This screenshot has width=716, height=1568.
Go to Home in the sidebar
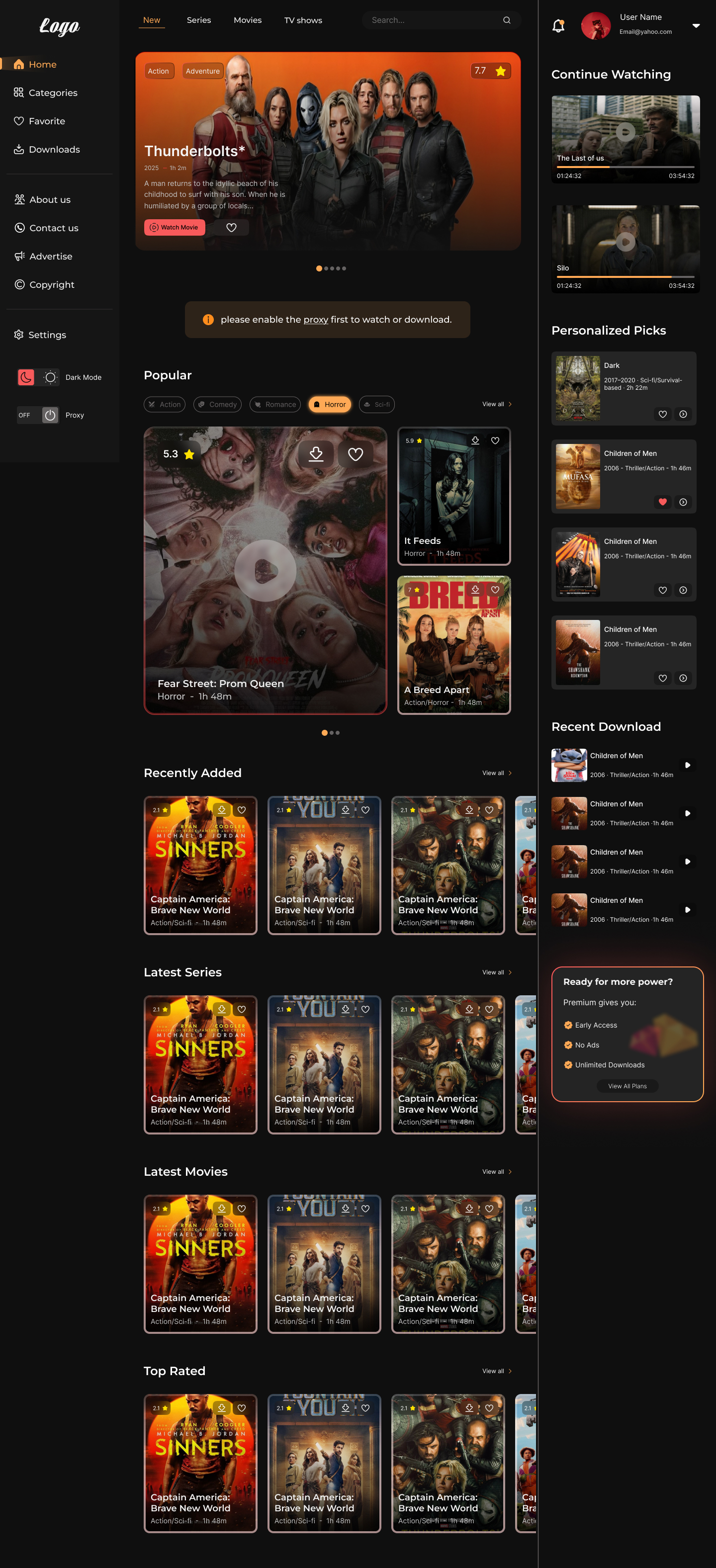pos(35,65)
